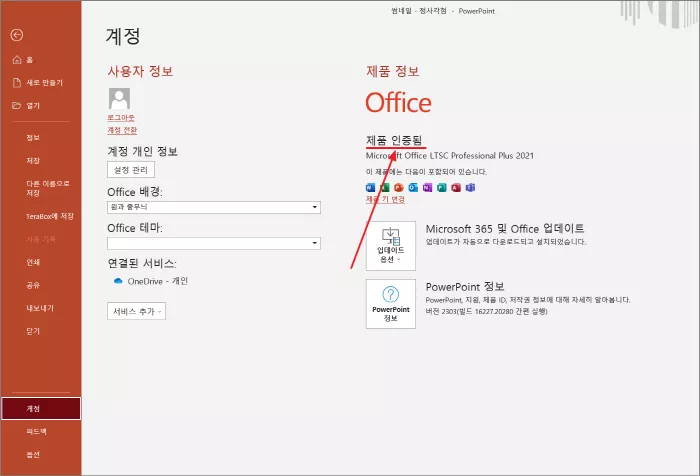Click the red Access app icon
The image size is (700, 476).
(x=456, y=188)
